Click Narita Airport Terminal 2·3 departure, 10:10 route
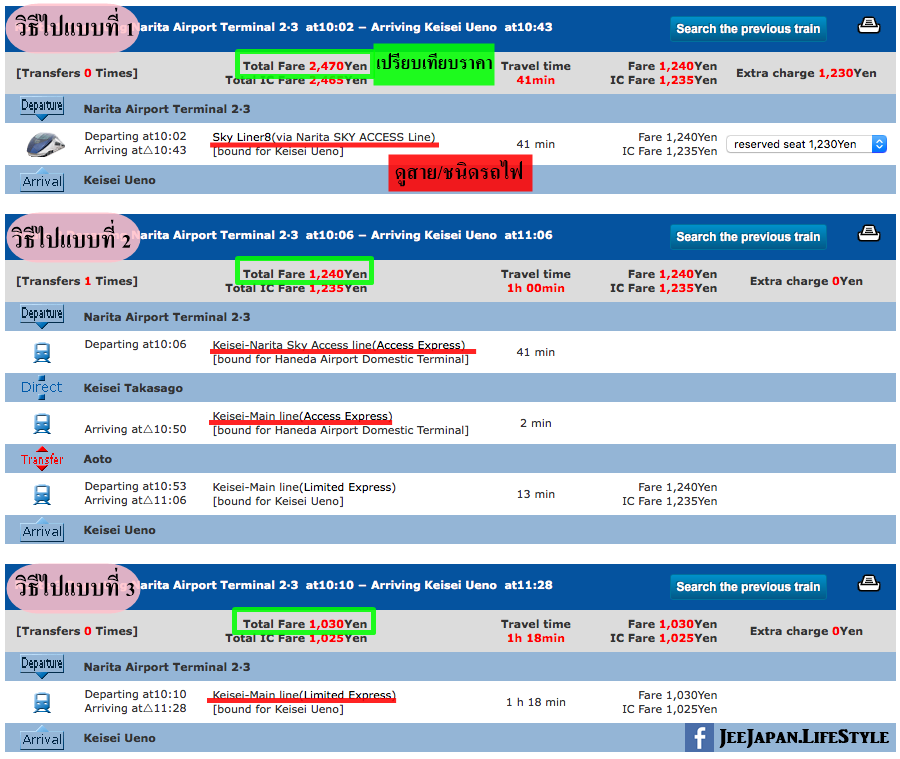 pos(167,667)
